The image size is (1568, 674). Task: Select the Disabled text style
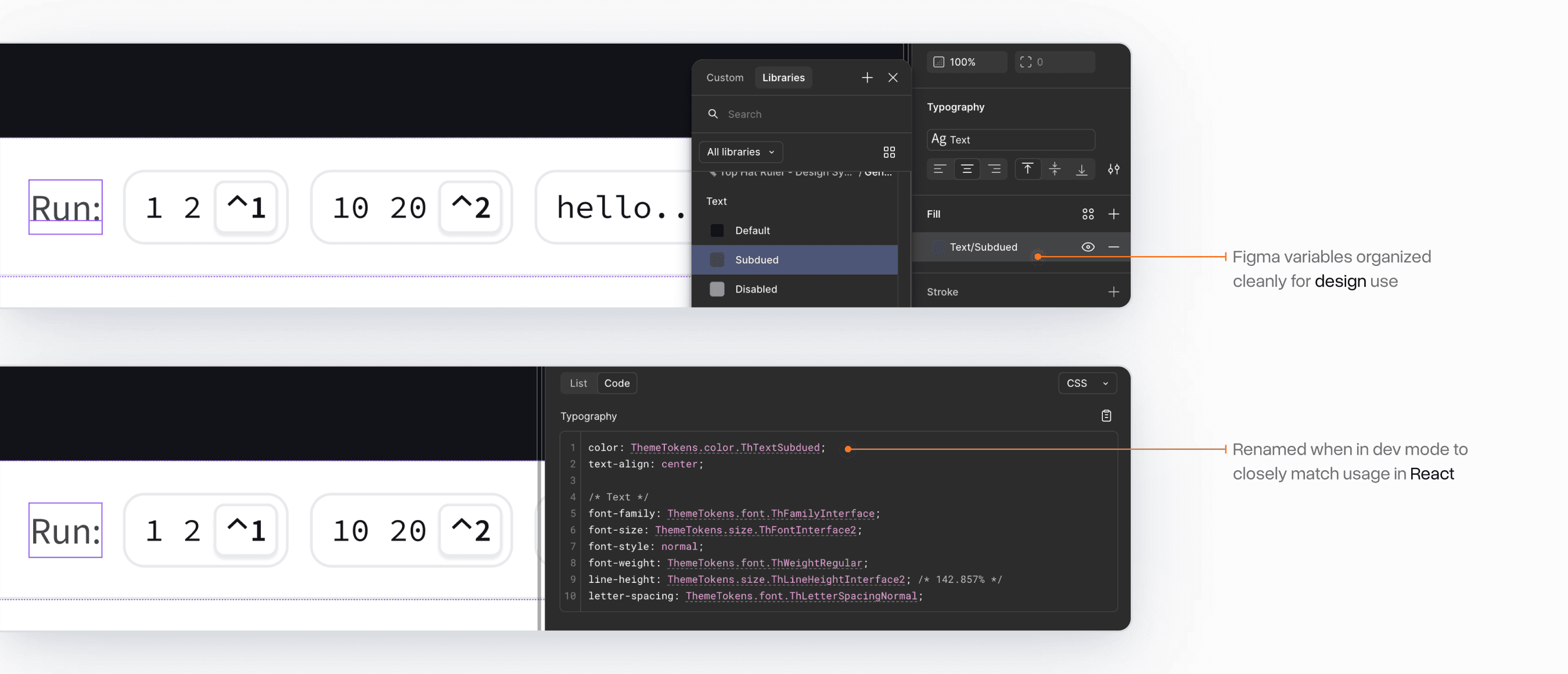click(756, 289)
